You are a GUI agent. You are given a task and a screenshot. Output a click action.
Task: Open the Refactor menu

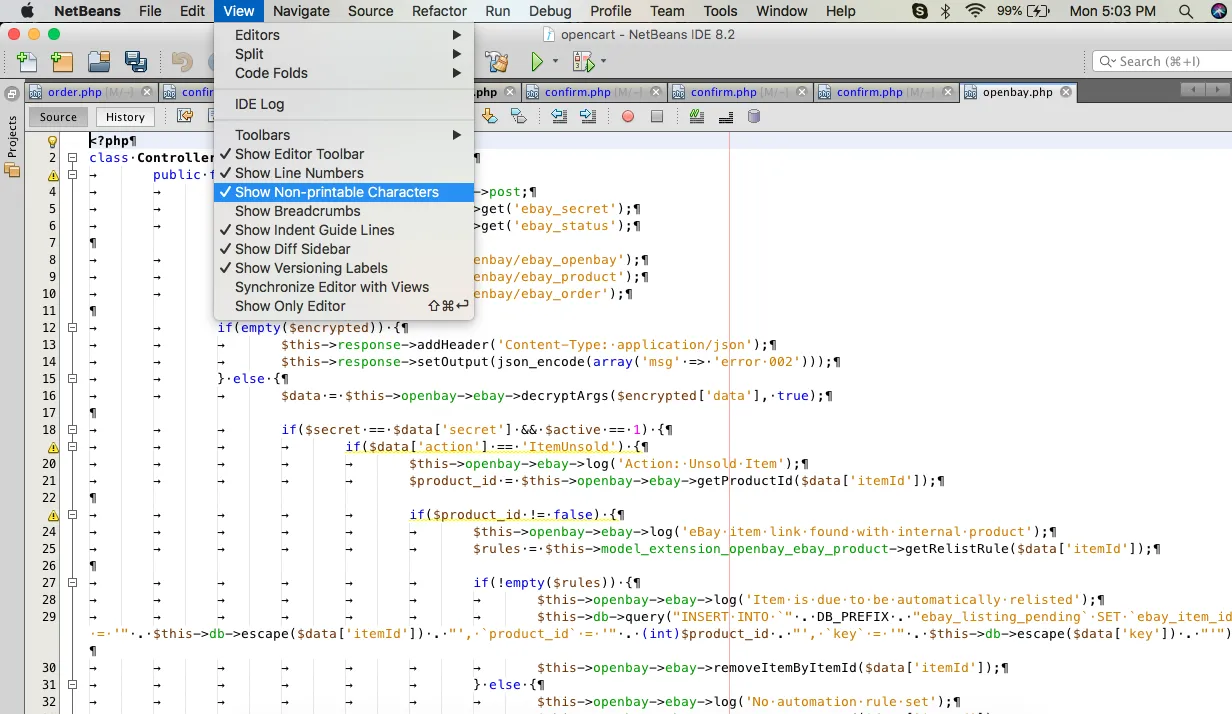[439, 11]
